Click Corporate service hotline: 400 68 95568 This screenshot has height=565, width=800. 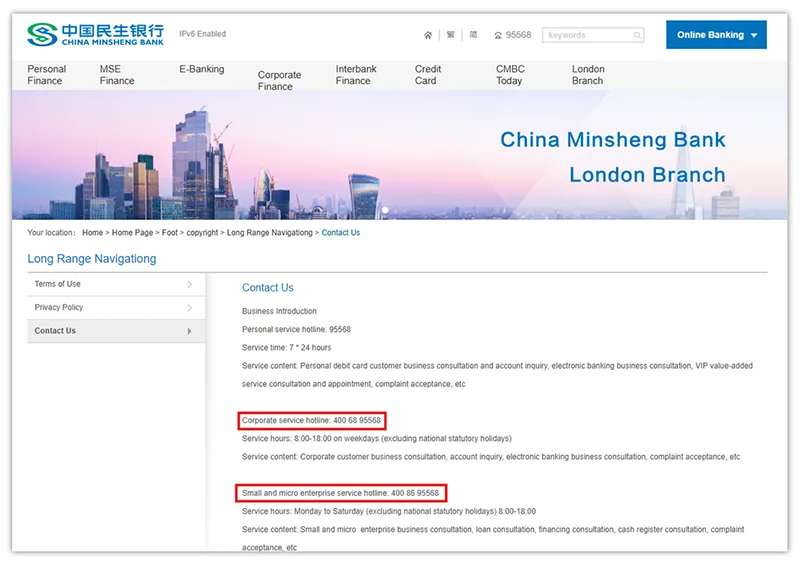point(311,421)
